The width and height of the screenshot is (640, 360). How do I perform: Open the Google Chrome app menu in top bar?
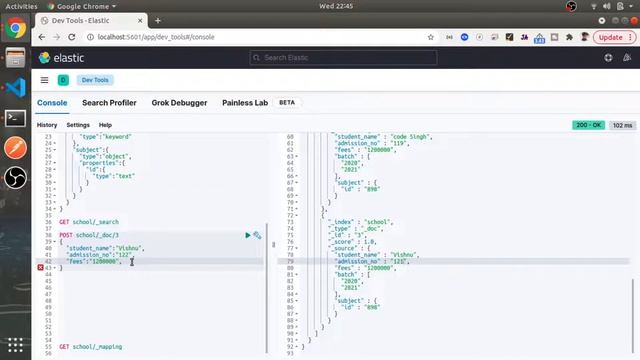82,6
